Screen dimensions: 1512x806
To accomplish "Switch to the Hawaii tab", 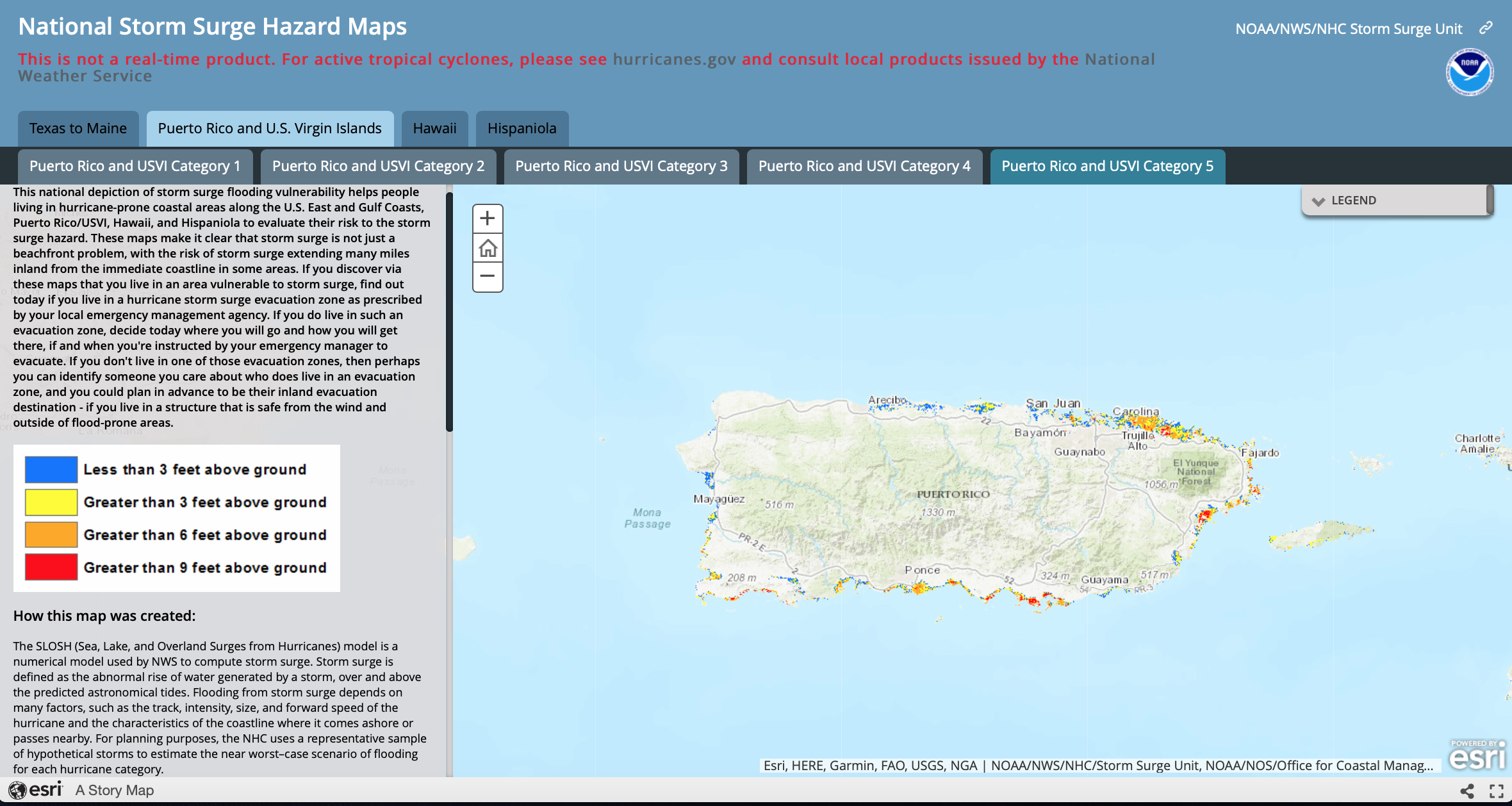I will (x=434, y=128).
